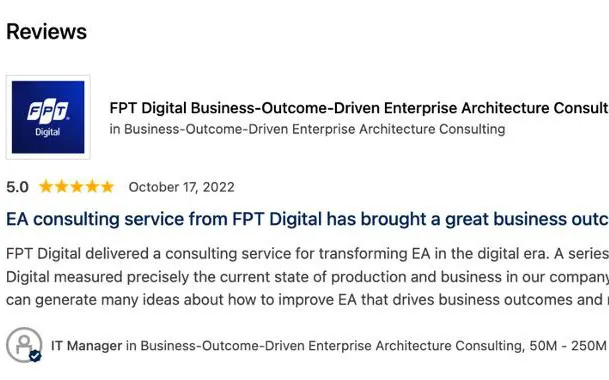Open the FPT Digital Business-Outcome-Driven product title
This screenshot has width=609, height=380.
[359, 108]
